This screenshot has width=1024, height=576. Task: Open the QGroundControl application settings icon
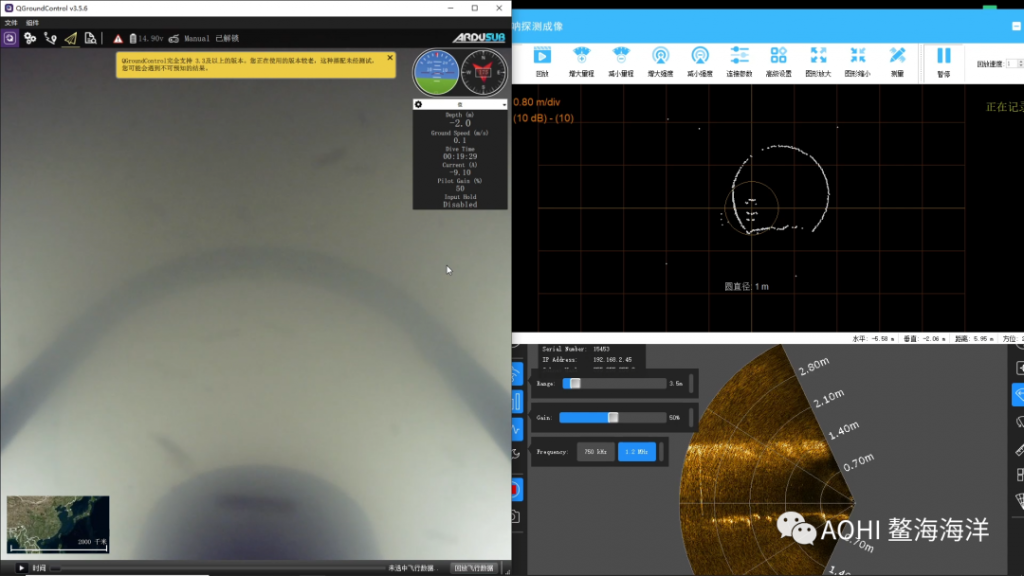pyautogui.click(x=10, y=39)
